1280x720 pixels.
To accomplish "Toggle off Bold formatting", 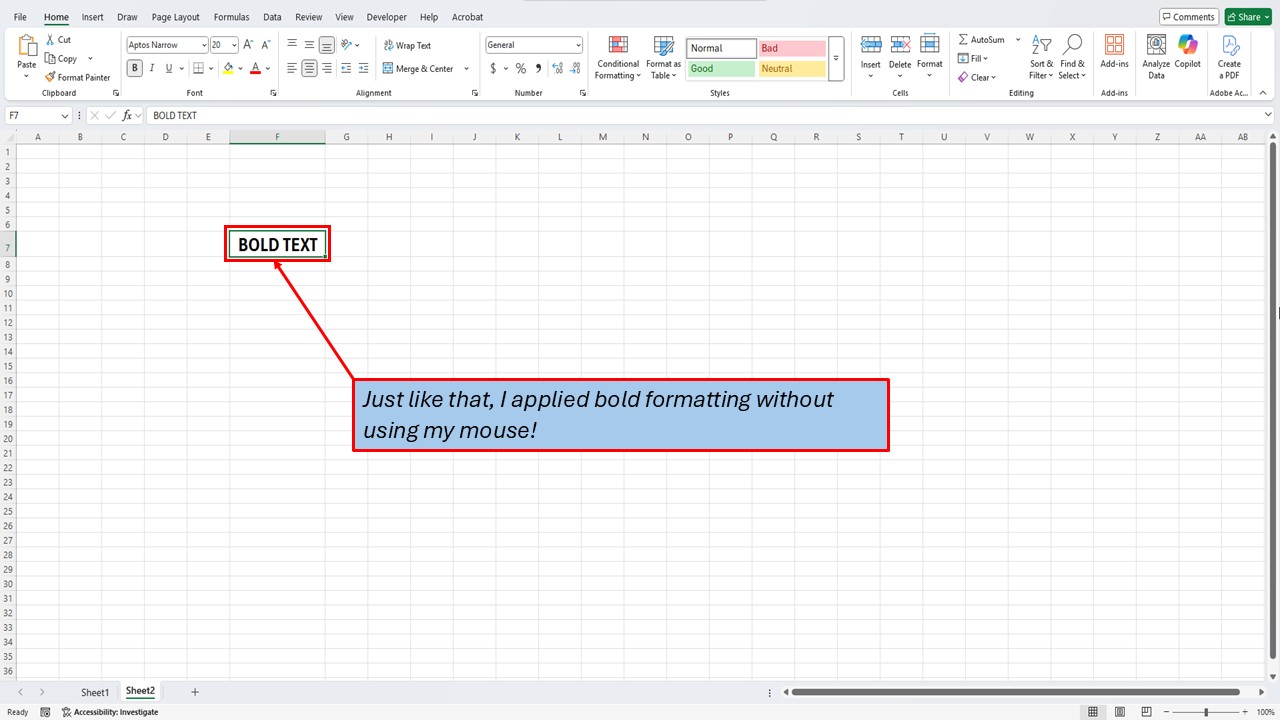I will [134, 67].
